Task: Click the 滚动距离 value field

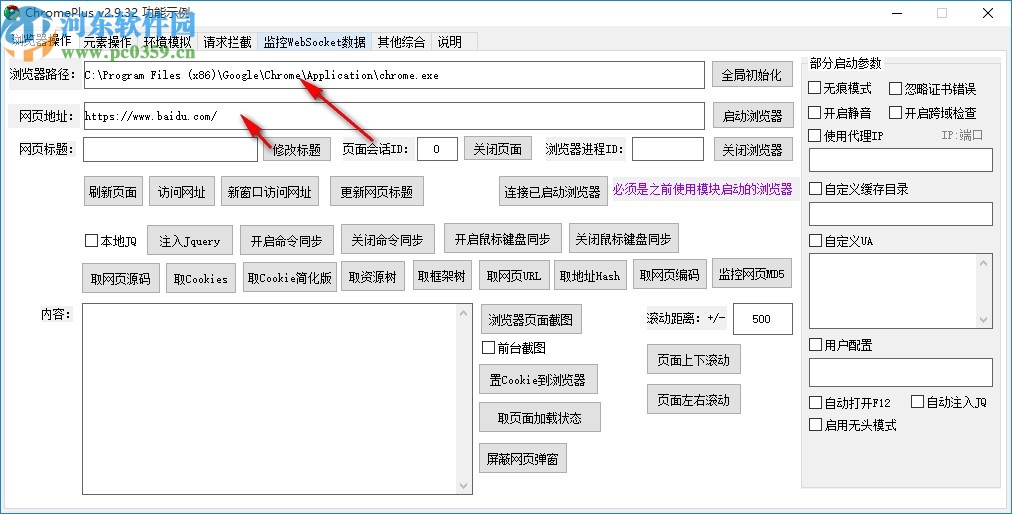Action: (762, 319)
